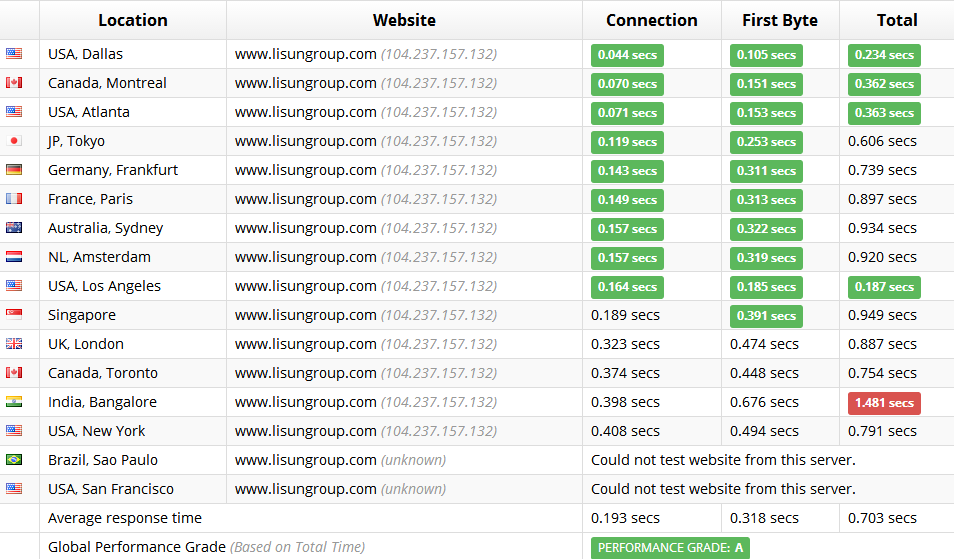This screenshot has width=954, height=559.
Task: Click the 0.791 secs New York total value
Action: pos(882,431)
